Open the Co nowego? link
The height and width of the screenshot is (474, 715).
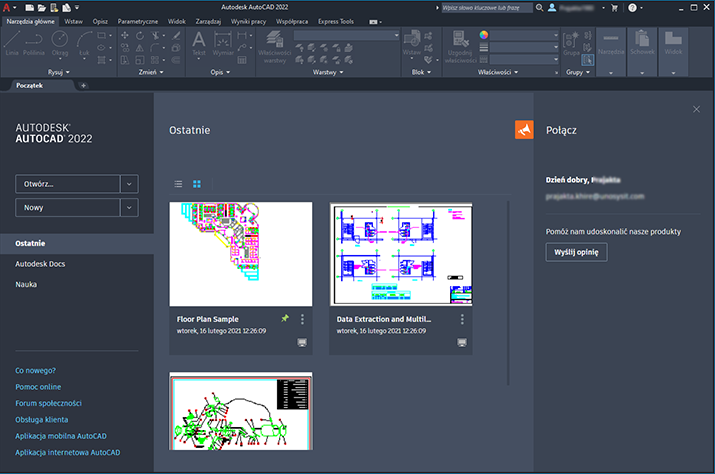tap(36, 370)
